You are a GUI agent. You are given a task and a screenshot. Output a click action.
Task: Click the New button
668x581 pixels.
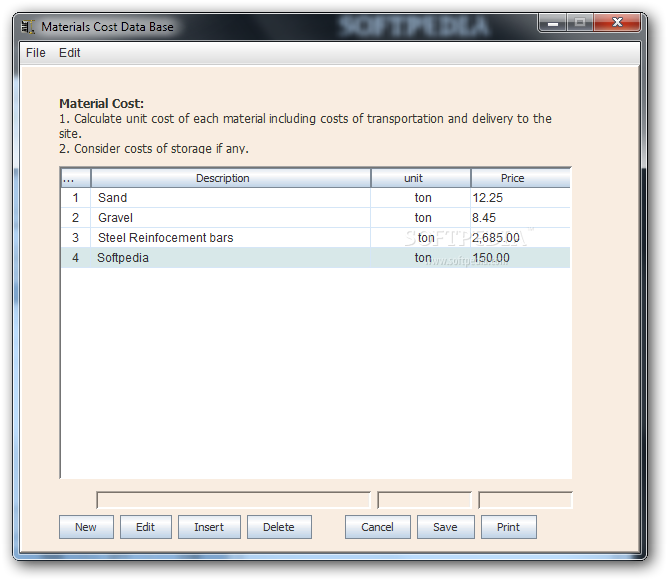(x=86, y=527)
